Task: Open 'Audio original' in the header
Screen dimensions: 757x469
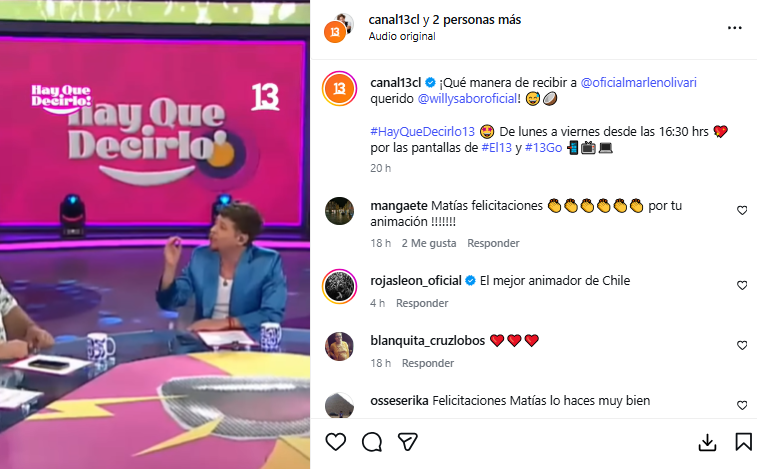Action: point(402,36)
